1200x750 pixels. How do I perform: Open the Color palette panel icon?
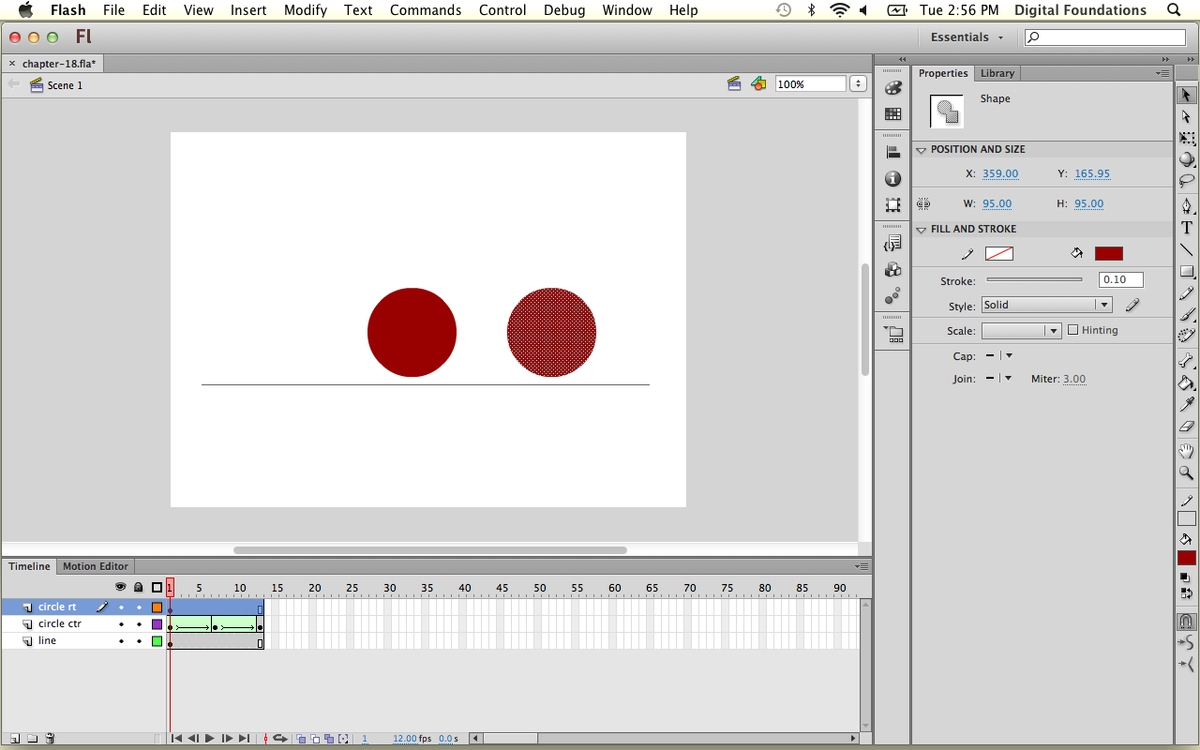(893, 87)
